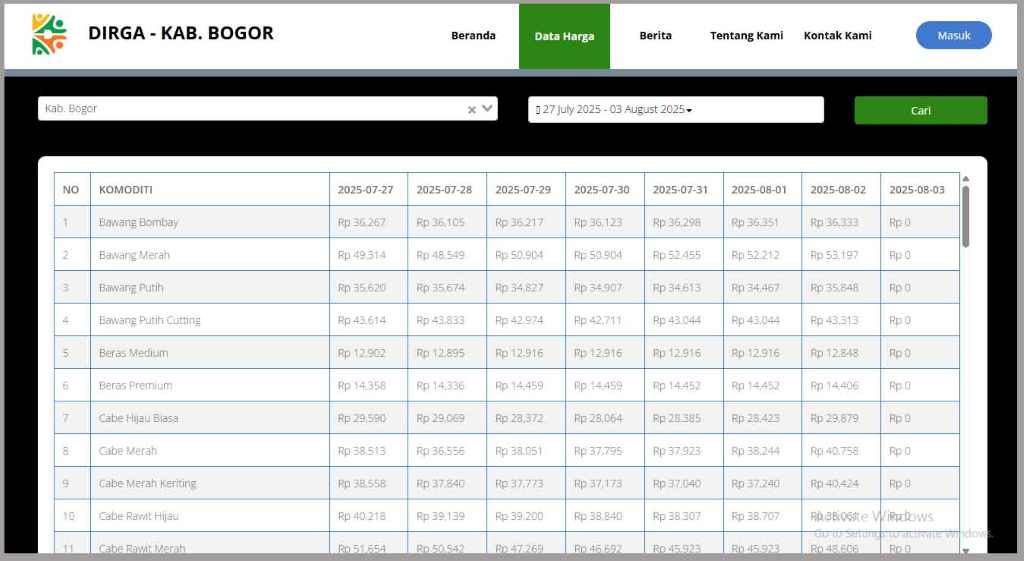1024x561 pixels.
Task: Click the Rp 49.314 price cell
Action: click(x=368, y=255)
